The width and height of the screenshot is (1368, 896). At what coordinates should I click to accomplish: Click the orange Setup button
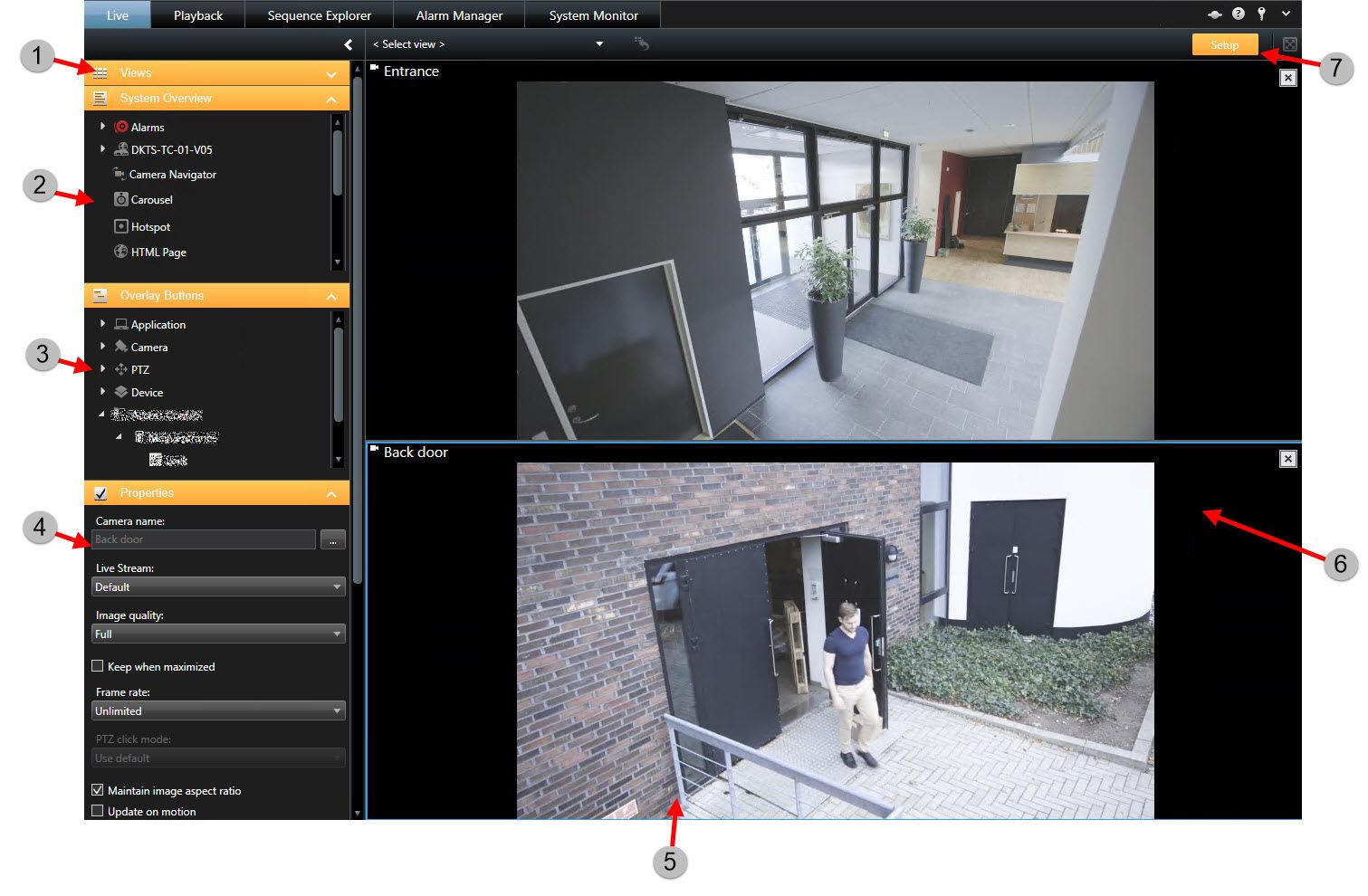tap(1224, 44)
